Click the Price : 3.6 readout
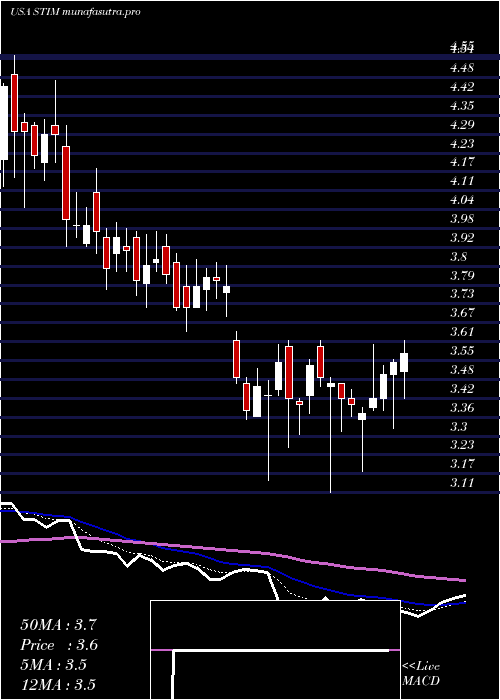Viewport: 500px width, 700px height. click(x=58, y=645)
